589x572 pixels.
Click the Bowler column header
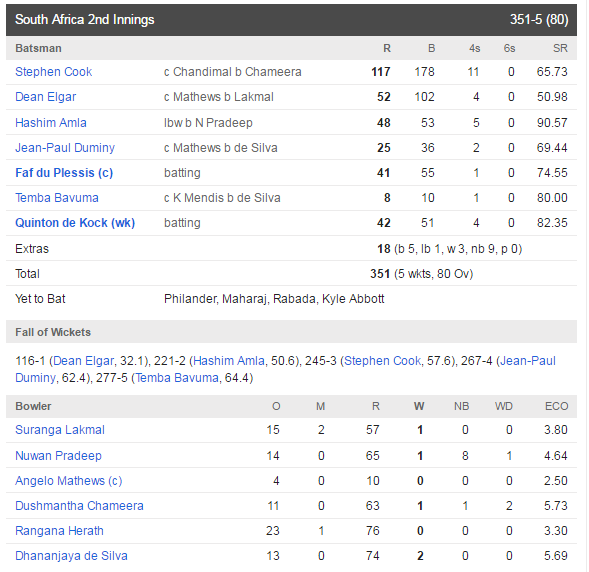[x=33, y=406]
